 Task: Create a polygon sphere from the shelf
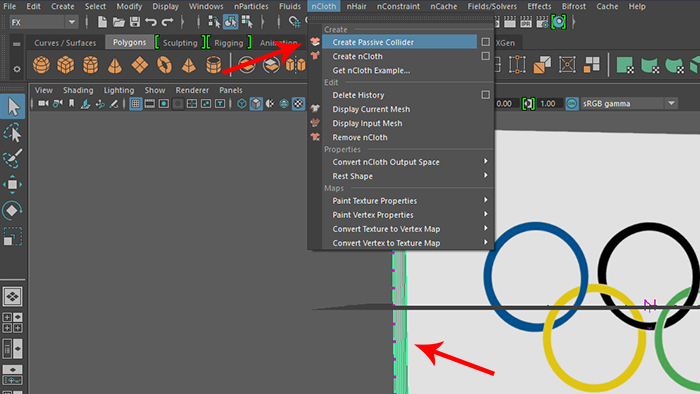[x=41, y=65]
